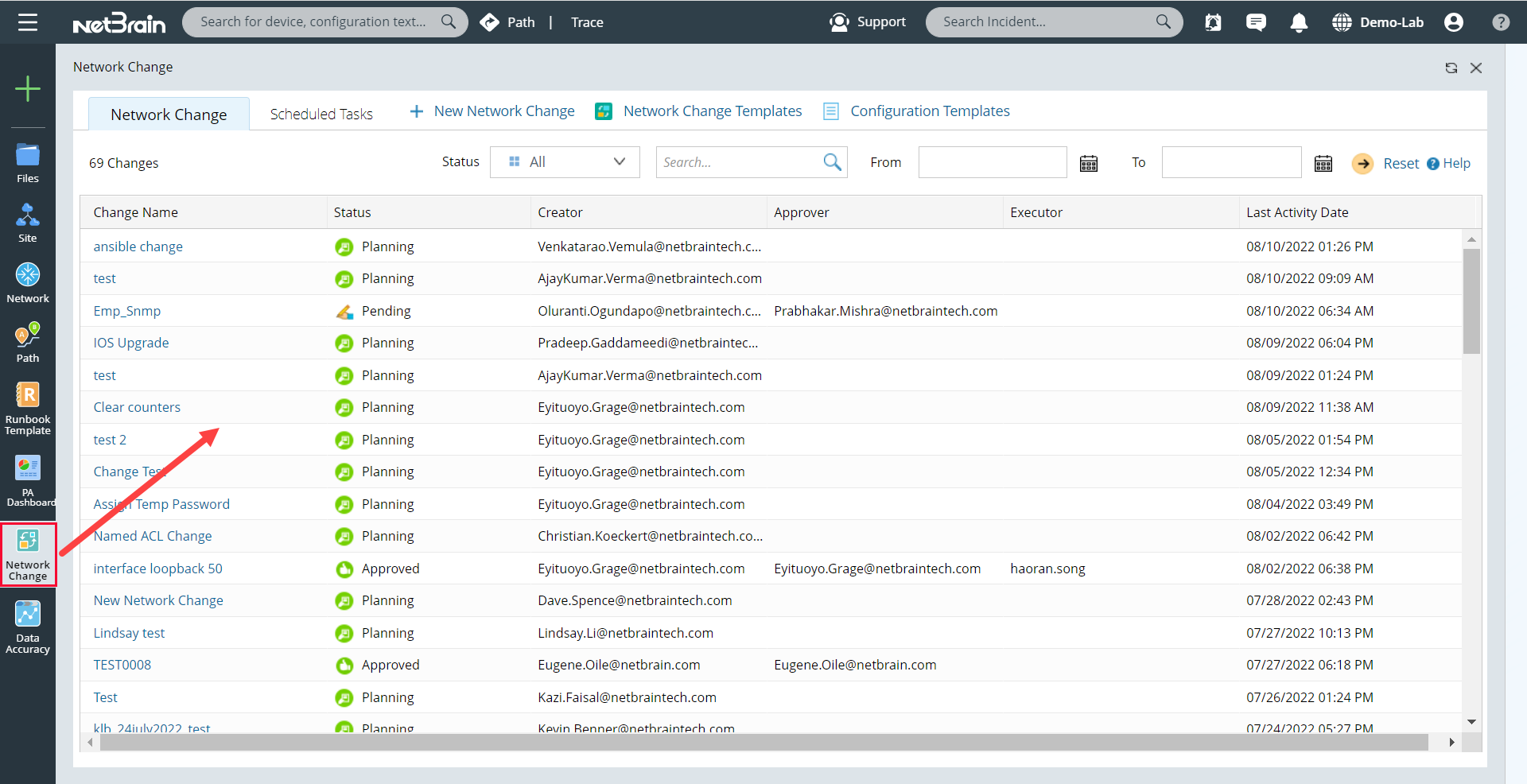This screenshot has width=1527, height=784.
Task: Click the changes Search input field
Action: pos(738,162)
